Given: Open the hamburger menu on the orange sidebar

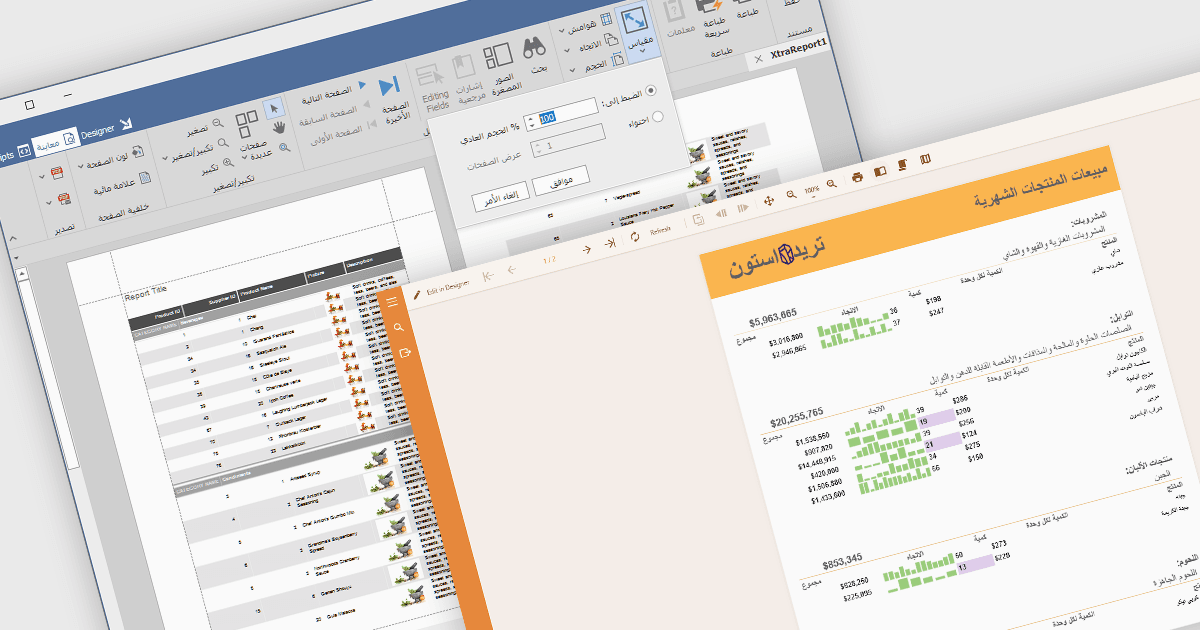Looking at the screenshot, I should coord(392,302).
